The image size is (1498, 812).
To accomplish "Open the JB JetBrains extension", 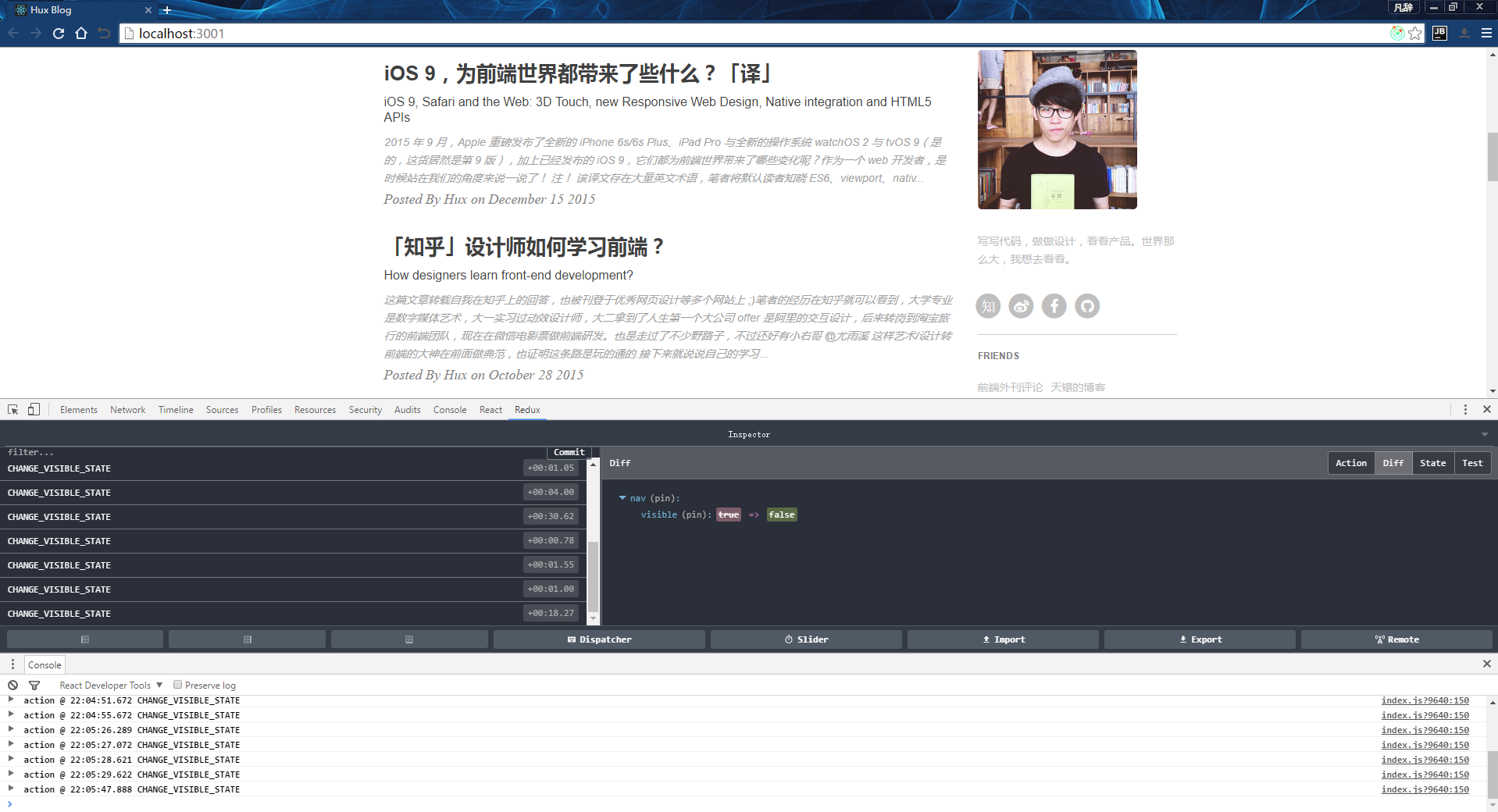I will [x=1439, y=33].
